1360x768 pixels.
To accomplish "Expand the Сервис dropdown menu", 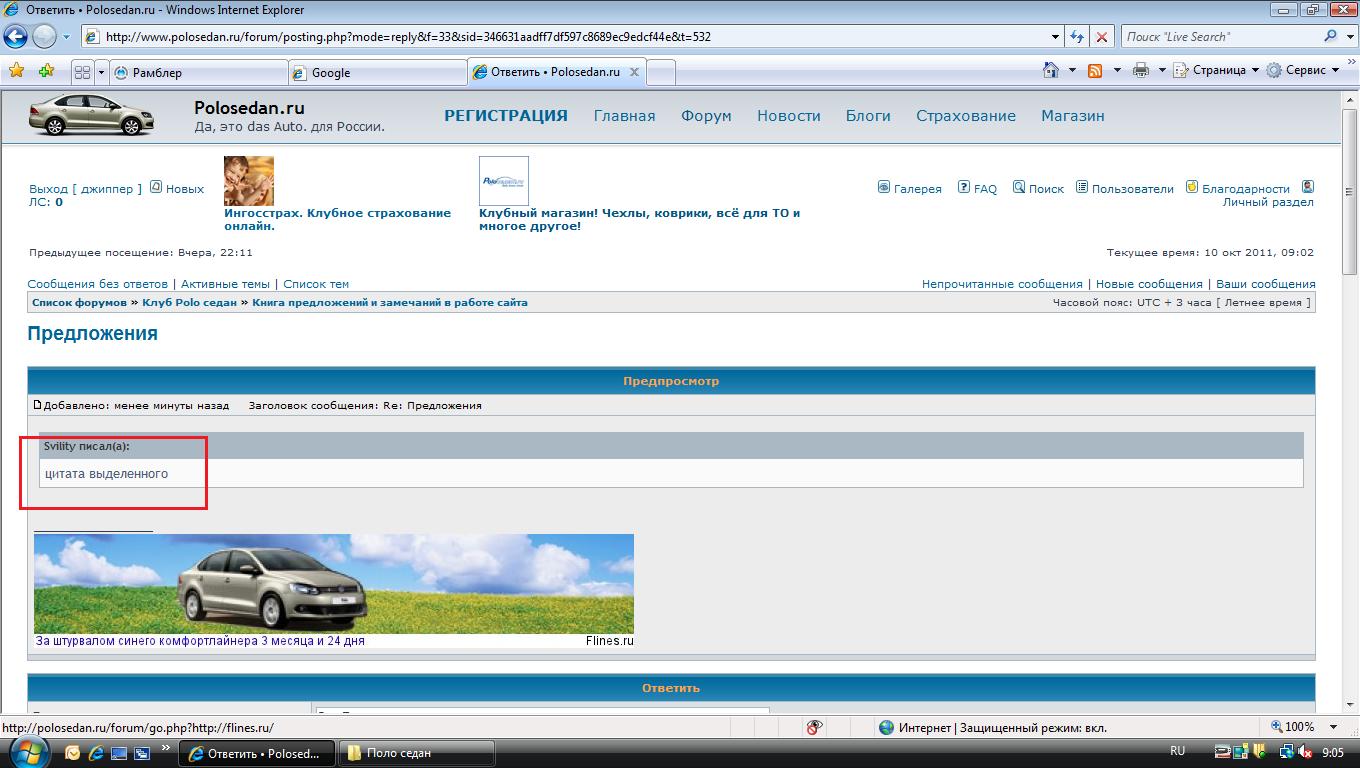I will pos(1304,70).
